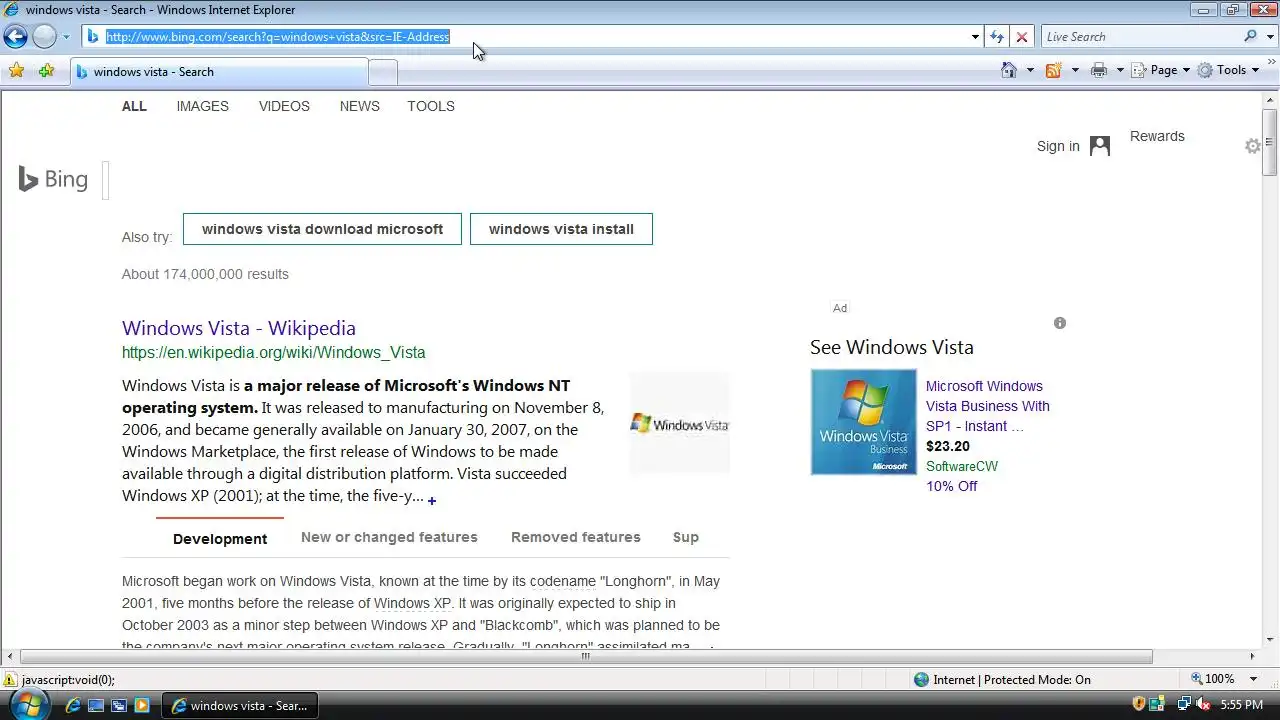The height and width of the screenshot is (720, 1280).
Task: Open the Tools menu
Action: click(1228, 70)
